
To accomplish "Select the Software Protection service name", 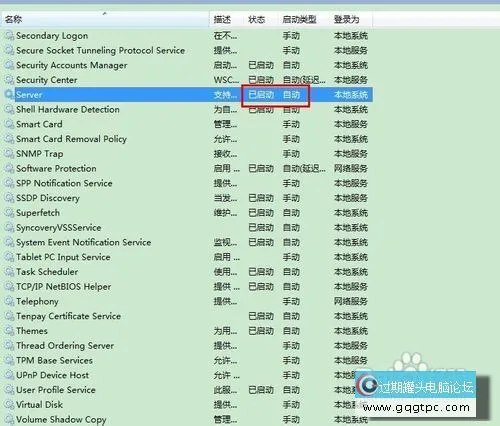I will (x=56, y=168).
